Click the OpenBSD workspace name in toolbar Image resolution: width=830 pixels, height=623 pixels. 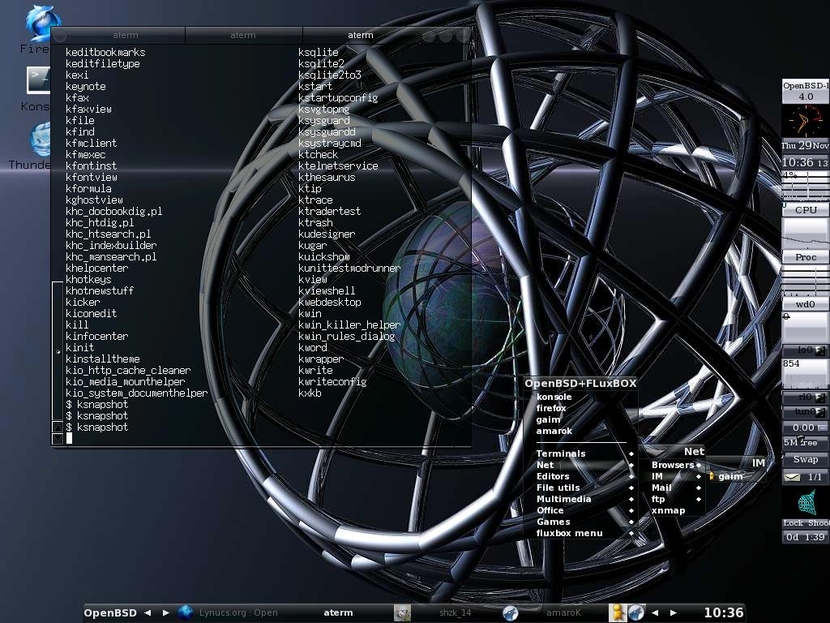point(110,613)
